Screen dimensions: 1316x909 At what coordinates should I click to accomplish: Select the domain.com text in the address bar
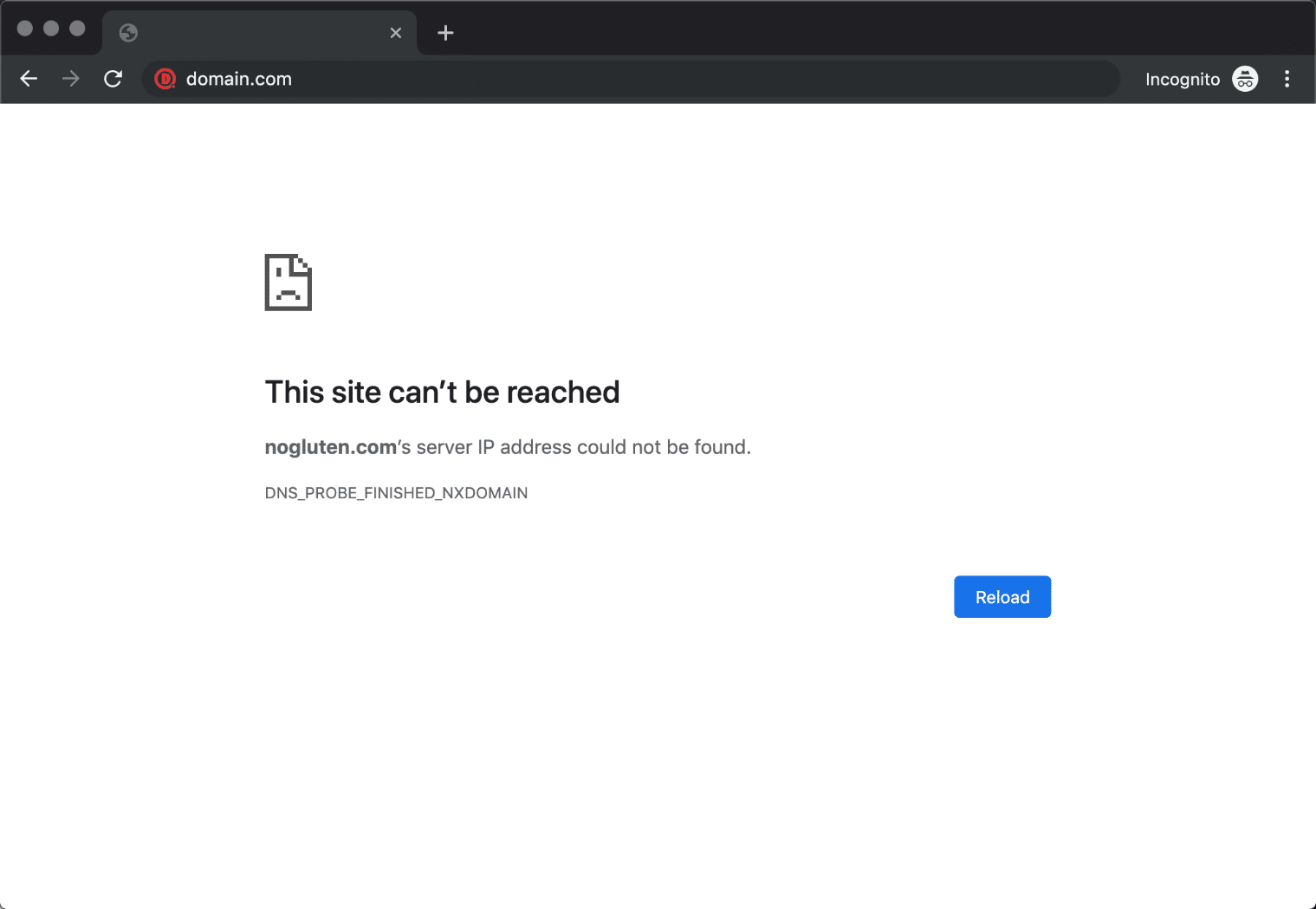(x=238, y=79)
